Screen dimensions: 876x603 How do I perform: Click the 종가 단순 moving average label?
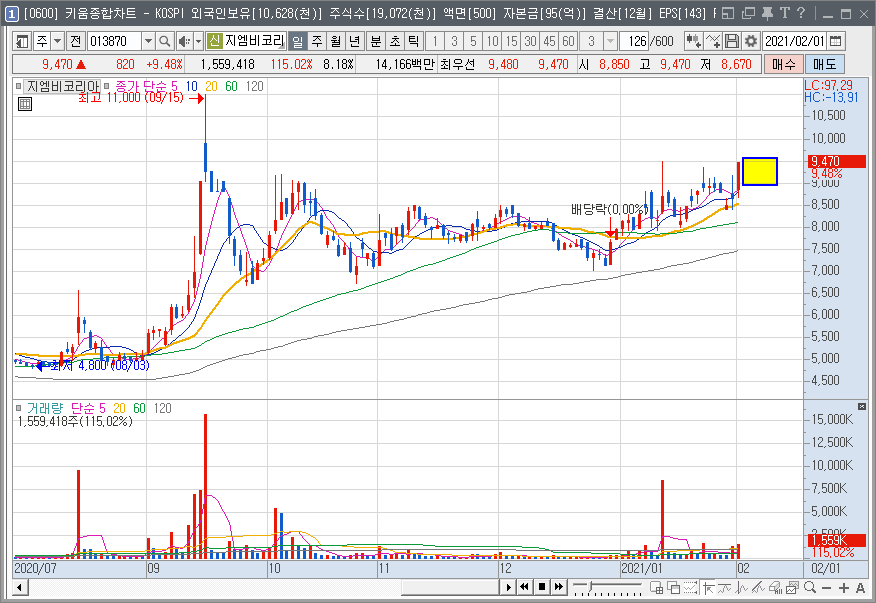[x=141, y=86]
